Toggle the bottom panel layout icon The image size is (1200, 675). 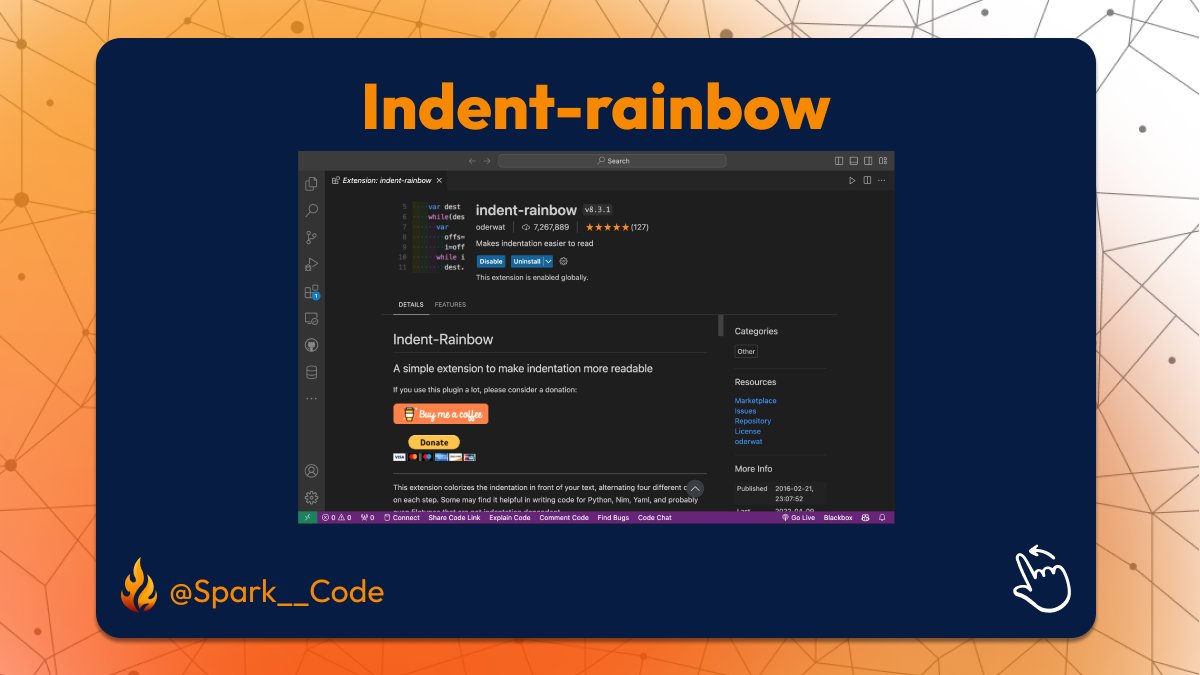(x=854, y=161)
